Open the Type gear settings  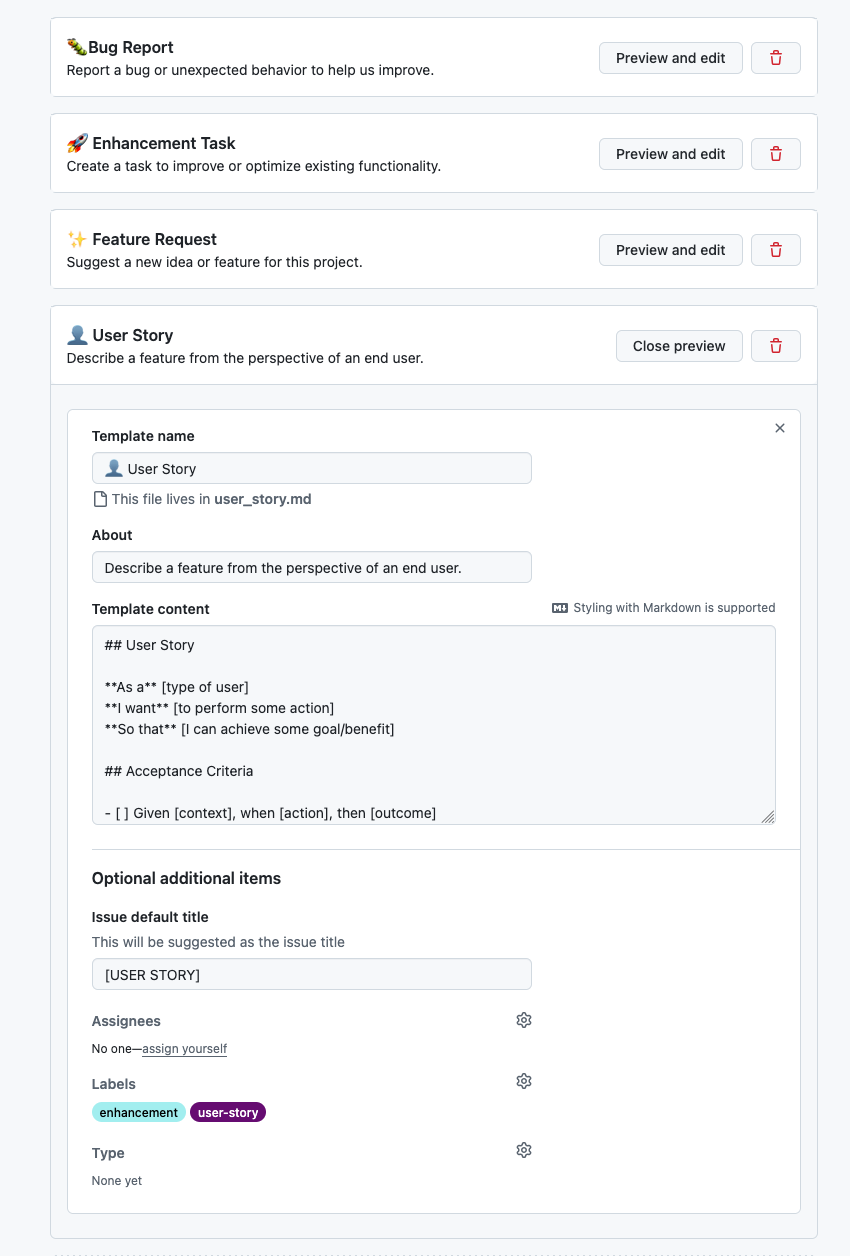pyautogui.click(x=524, y=1150)
